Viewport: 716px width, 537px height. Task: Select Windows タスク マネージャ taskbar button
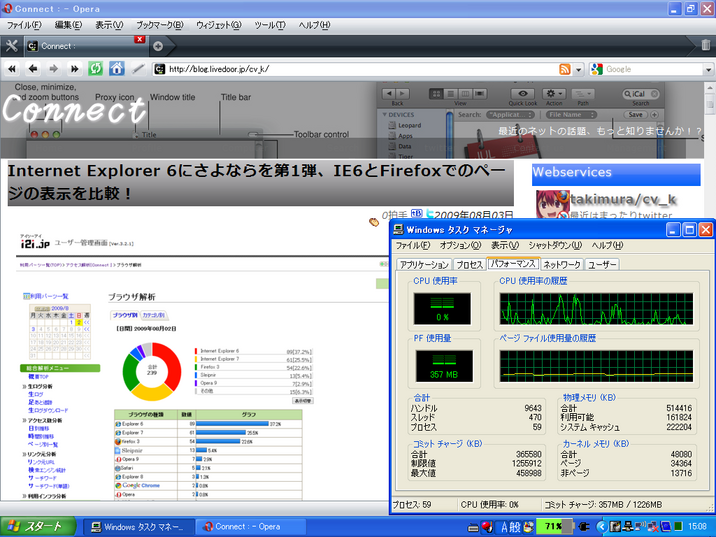pyautogui.click(x=138, y=527)
